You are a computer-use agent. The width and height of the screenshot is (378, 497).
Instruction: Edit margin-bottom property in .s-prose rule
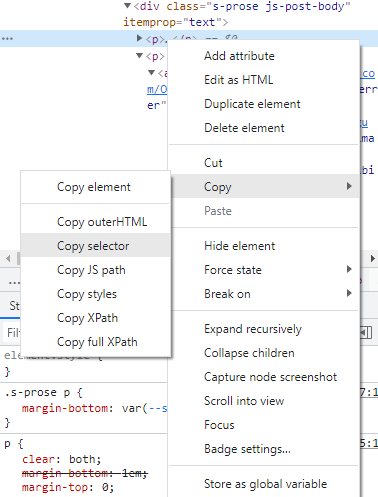click(x=65, y=408)
